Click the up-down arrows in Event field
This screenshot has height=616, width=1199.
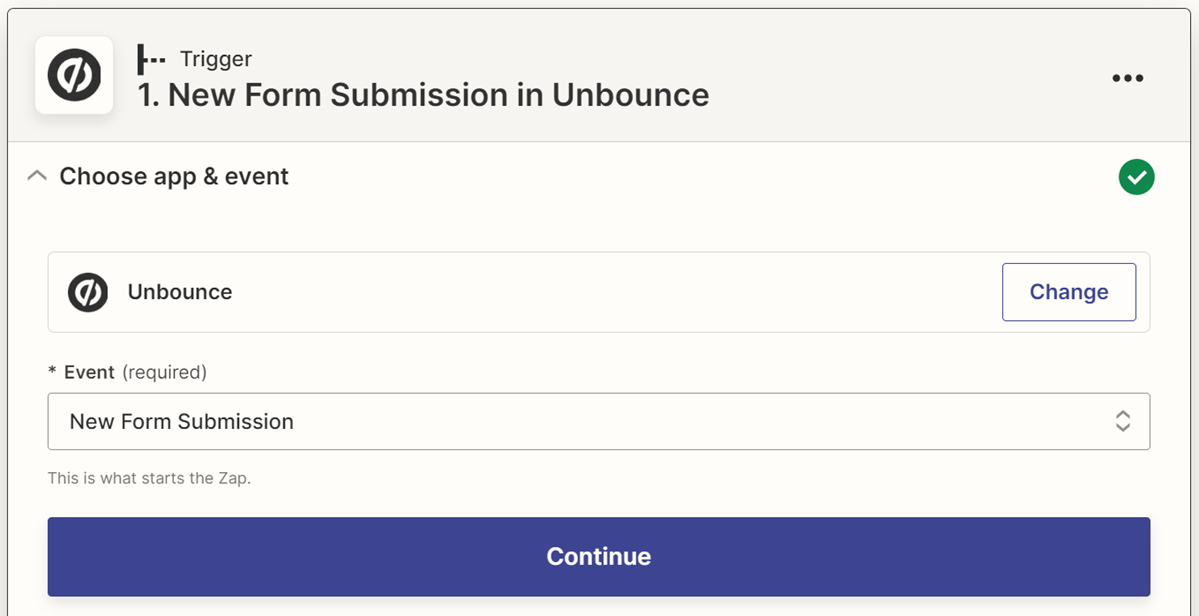tap(1123, 421)
